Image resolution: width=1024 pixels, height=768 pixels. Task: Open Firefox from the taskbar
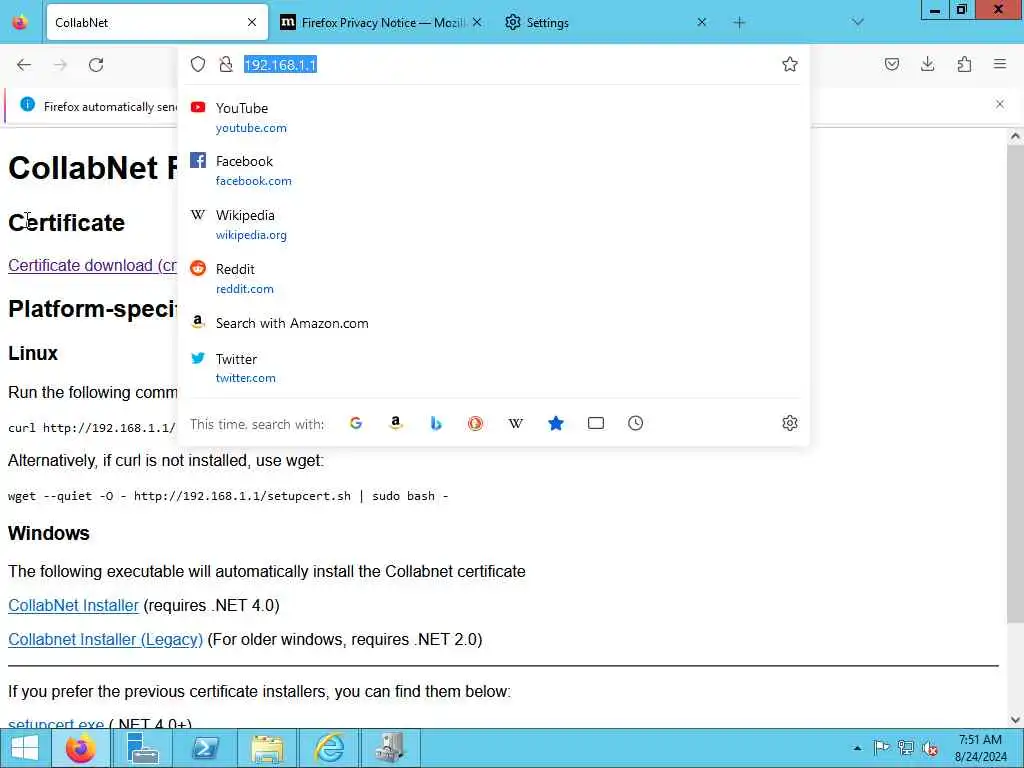81,748
